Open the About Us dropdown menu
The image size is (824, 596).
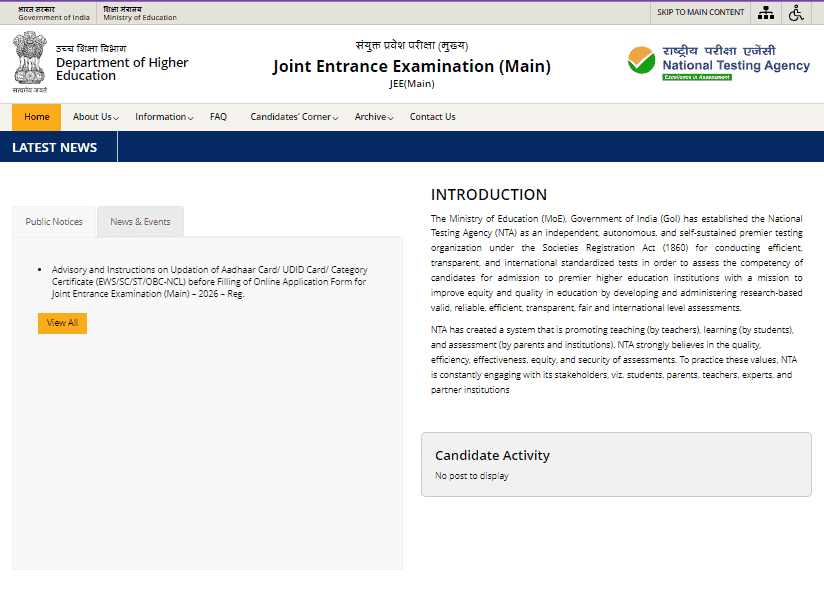pyautogui.click(x=94, y=117)
